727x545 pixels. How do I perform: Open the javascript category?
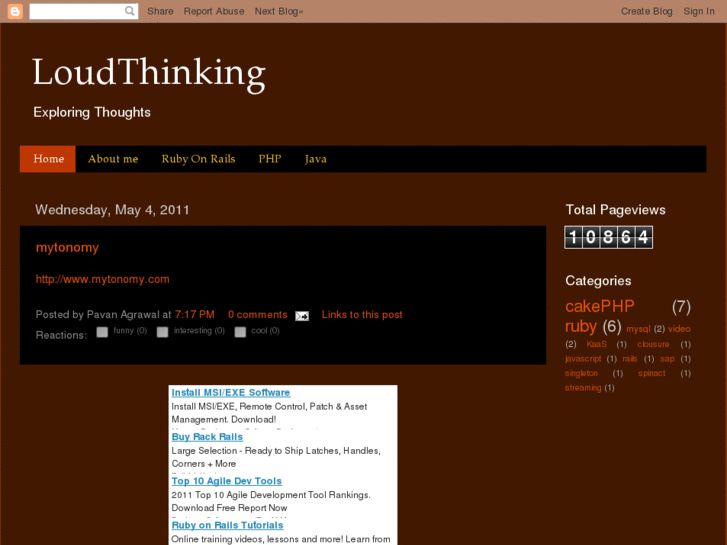pyautogui.click(x=583, y=359)
